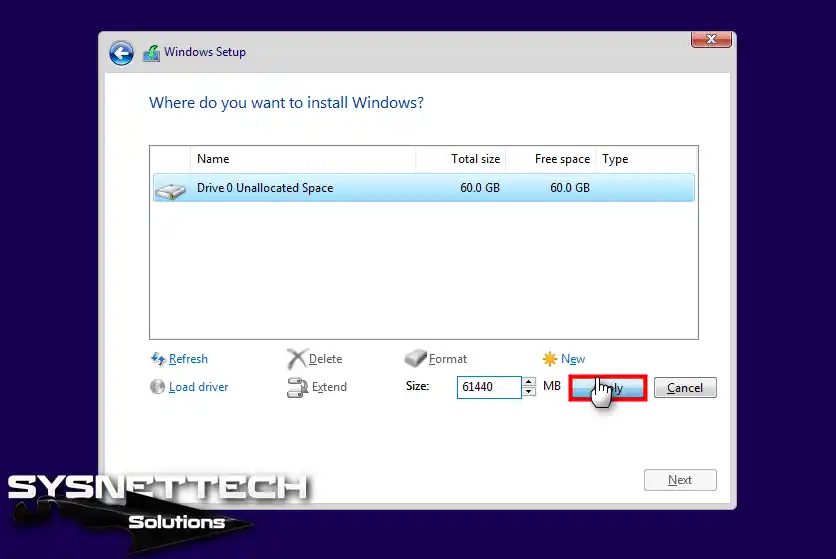Decrease partition size with down spinner arrow

point(528,392)
